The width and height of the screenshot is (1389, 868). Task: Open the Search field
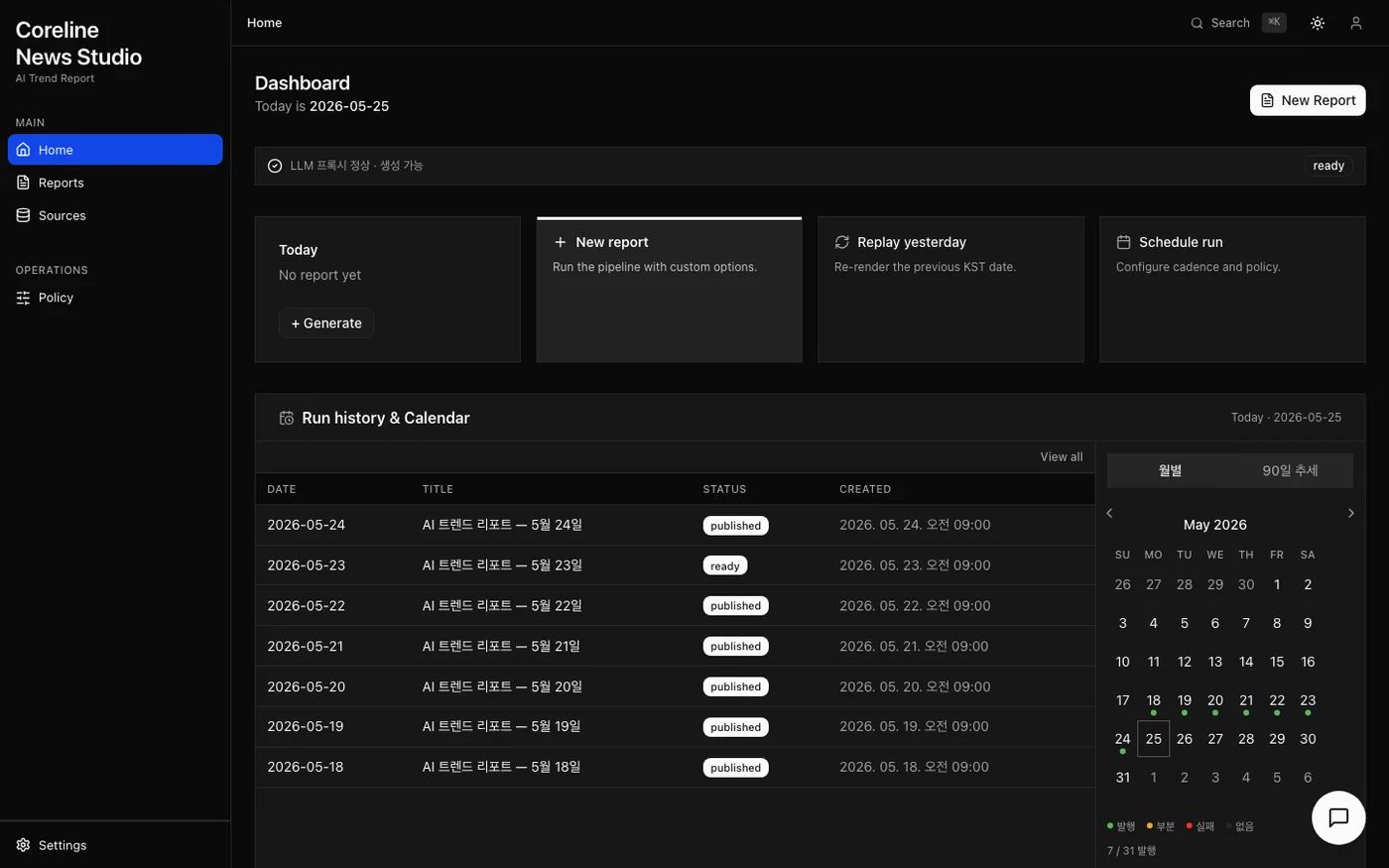point(1238,23)
